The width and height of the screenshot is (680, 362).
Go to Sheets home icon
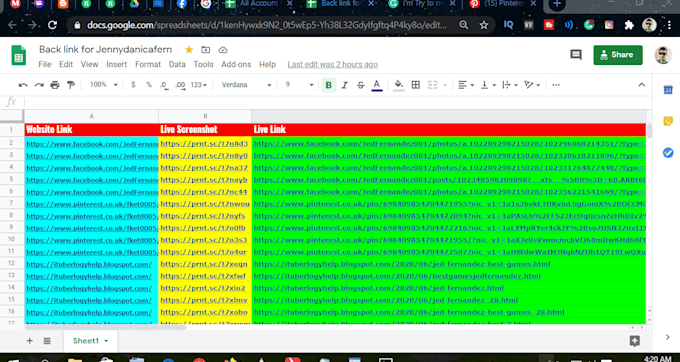[x=19, y=55]
